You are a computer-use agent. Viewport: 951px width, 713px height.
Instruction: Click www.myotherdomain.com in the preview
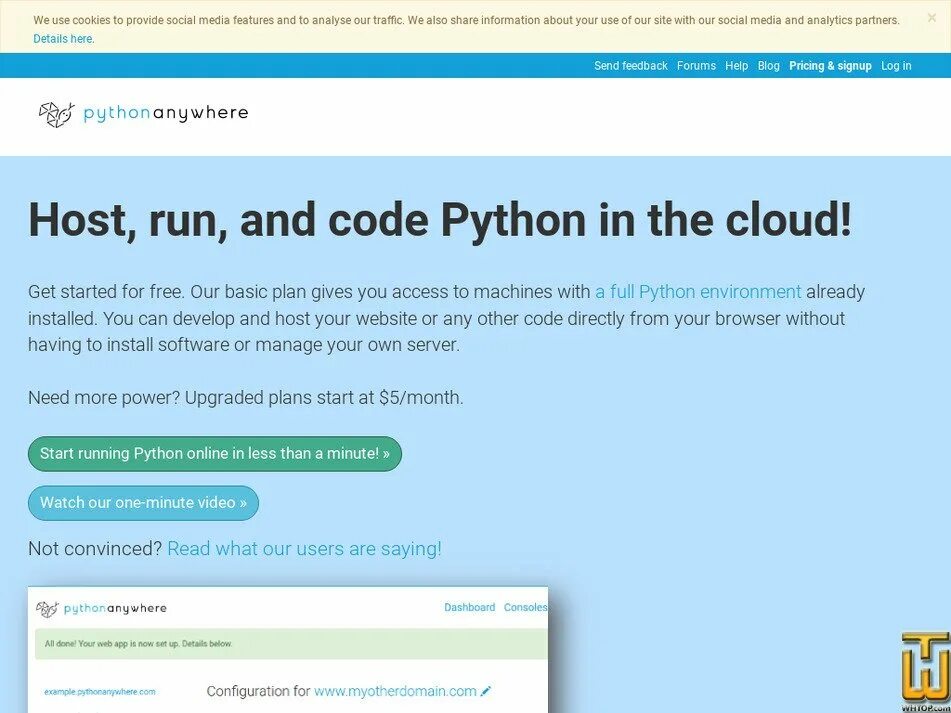point(395,691)
